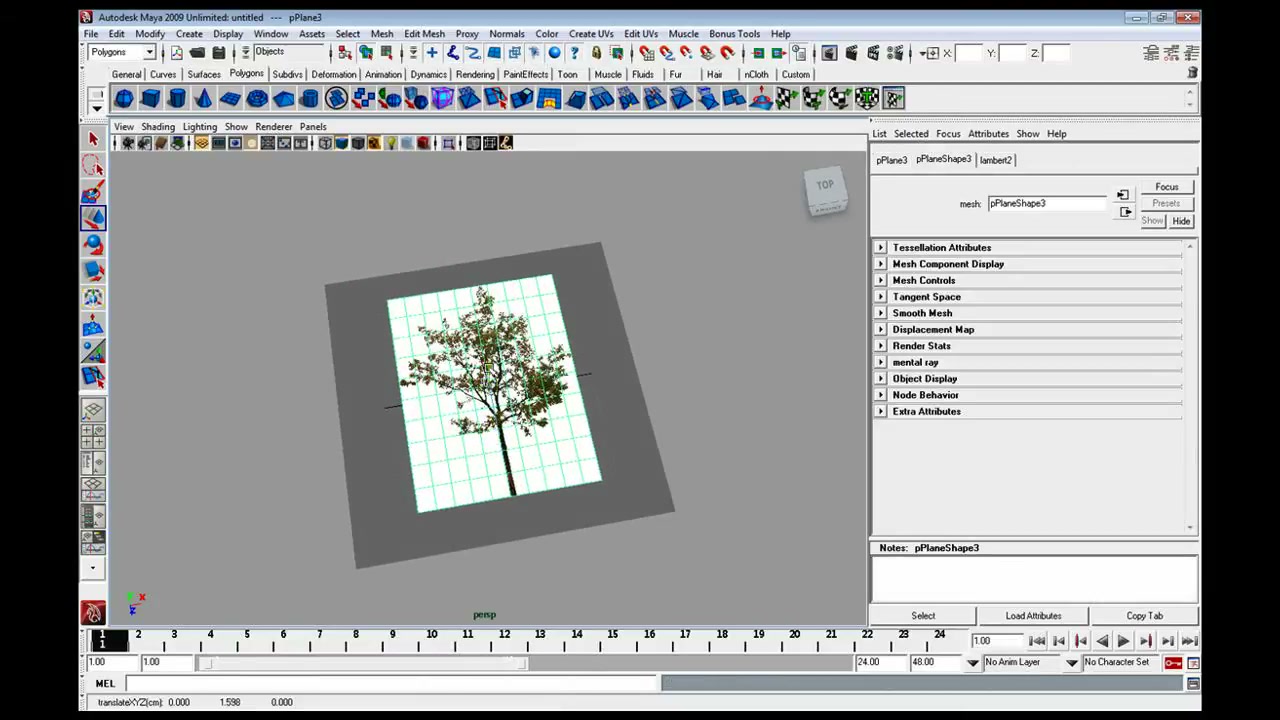The width and height of the screenshot is (1280, 720).
Task: Click the Select button at bottom
Action: (x=923, y=616)
